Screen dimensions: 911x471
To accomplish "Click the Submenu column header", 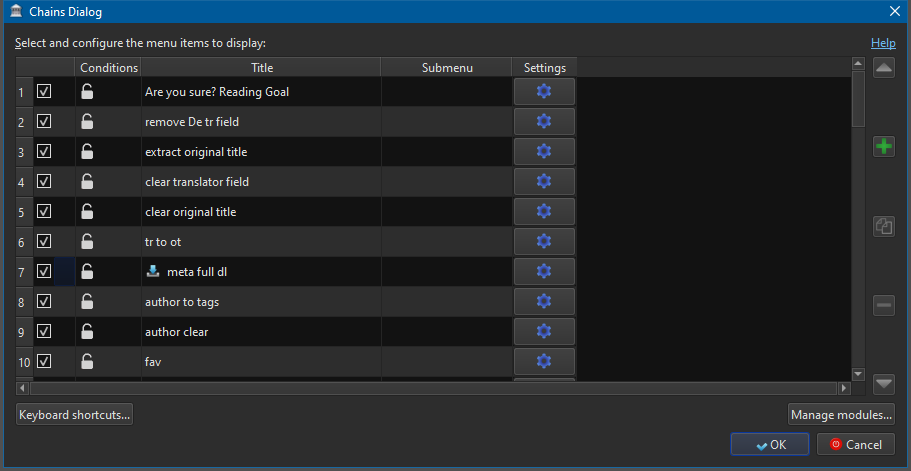I will (x=447, y=67).
